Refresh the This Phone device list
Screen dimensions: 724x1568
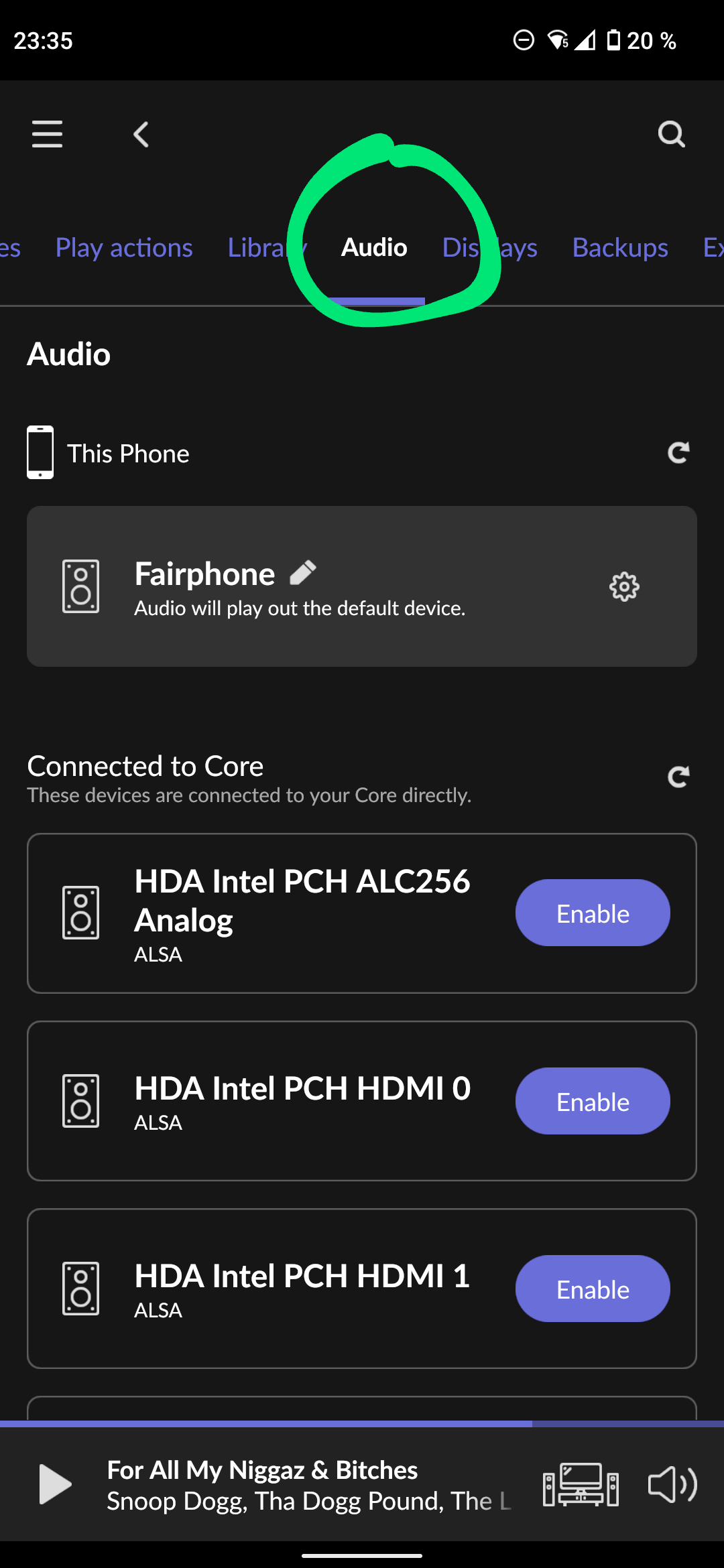[678, 453]
